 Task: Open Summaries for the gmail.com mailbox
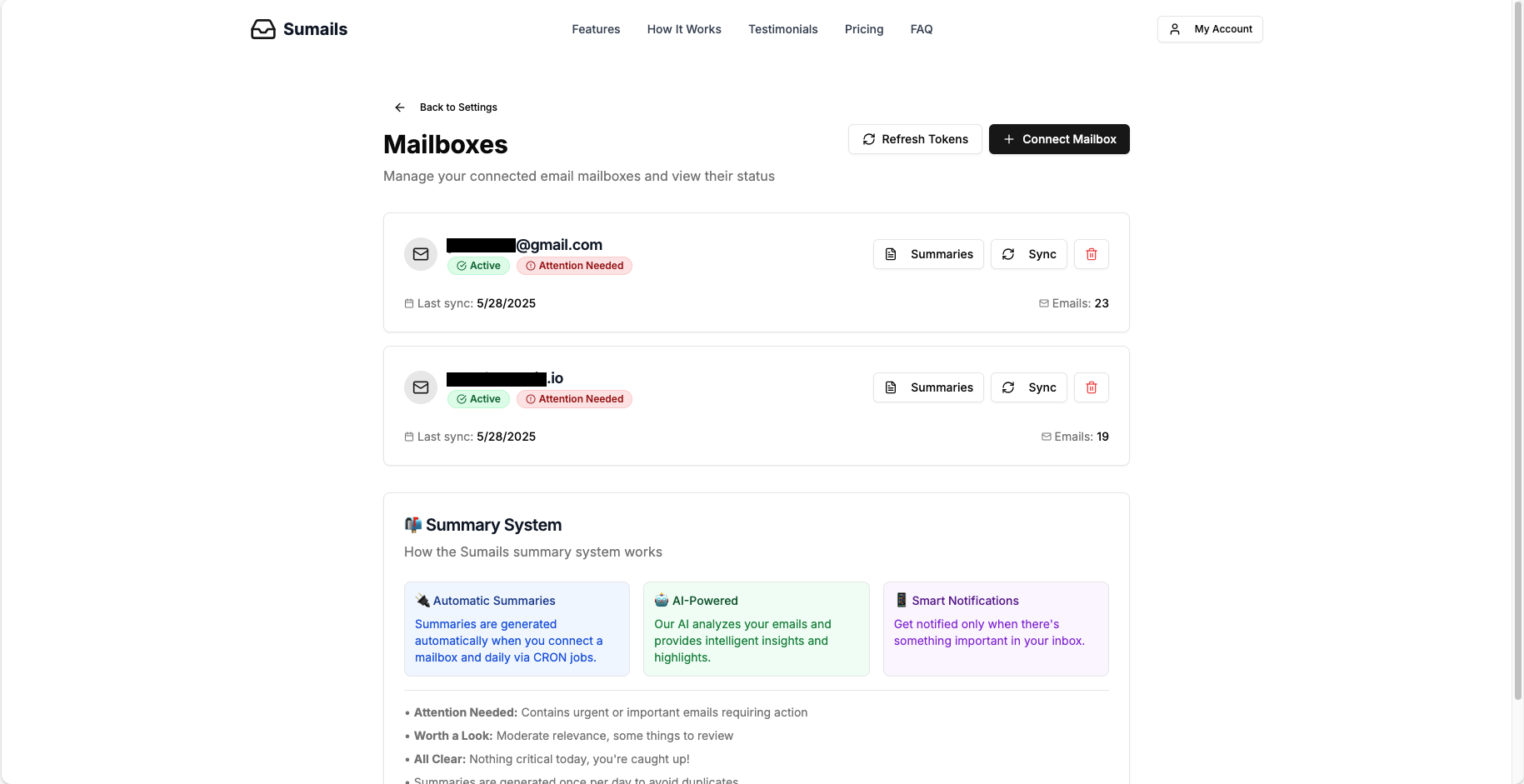point(928,254)
